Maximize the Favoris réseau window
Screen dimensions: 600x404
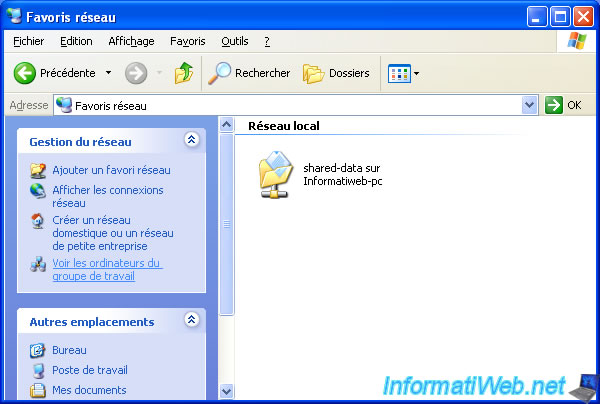click(x=560, y=17)
